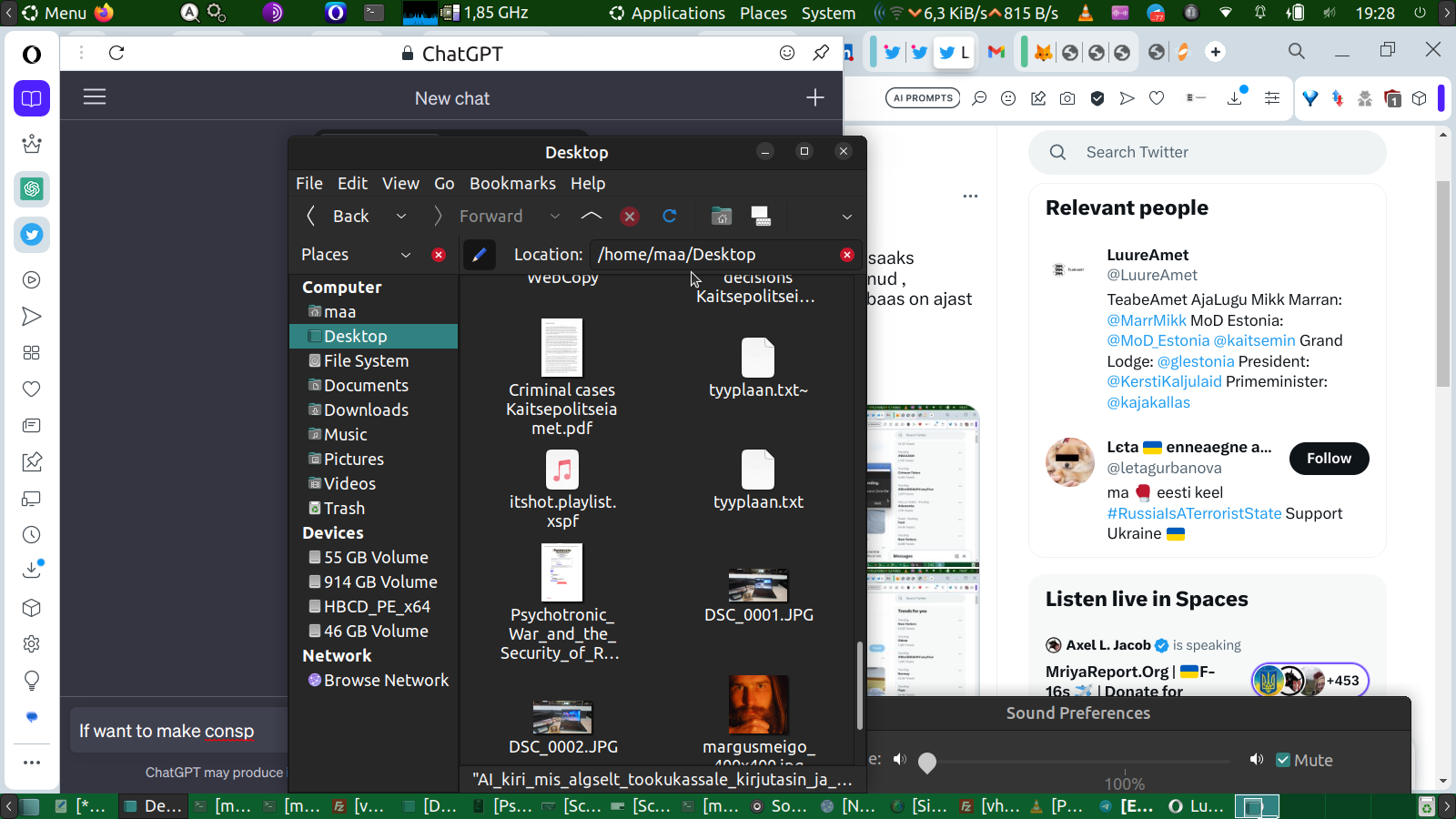Screen dimensions: 1456x819
Task: Open Opera easy setup sliders icon
Action: click(1272, 98)
